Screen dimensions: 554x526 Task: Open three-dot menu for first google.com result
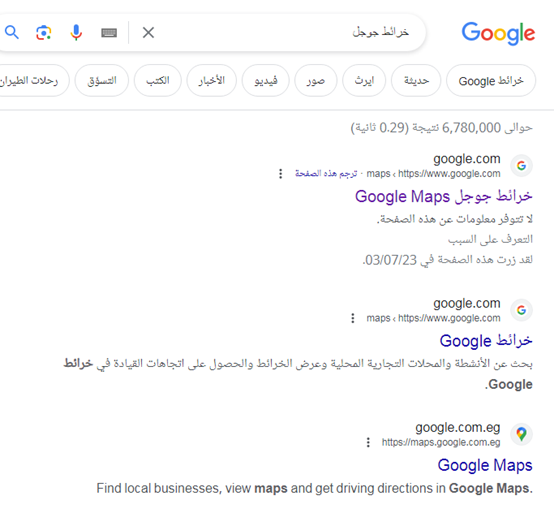tap(281, 173)
